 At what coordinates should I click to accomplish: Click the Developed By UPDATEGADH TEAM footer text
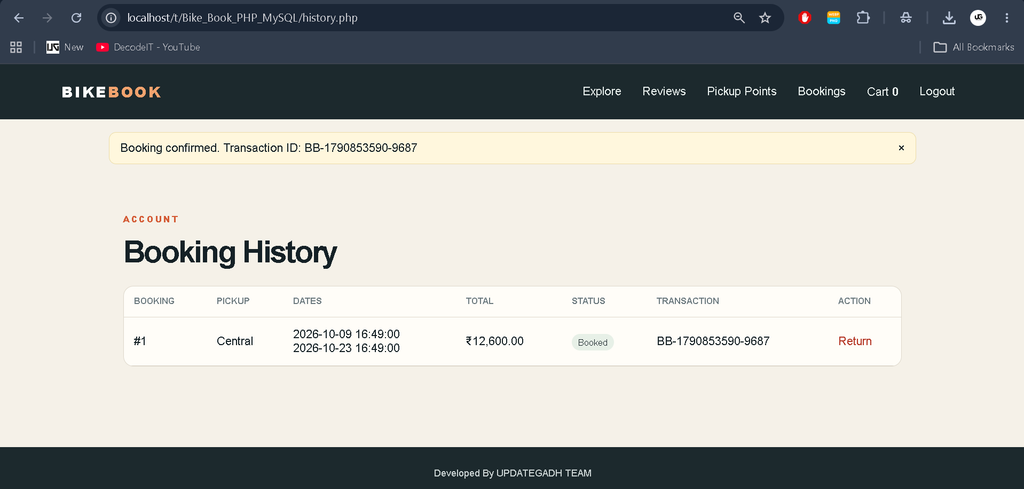pyautogui.click(x=513, y=473)
